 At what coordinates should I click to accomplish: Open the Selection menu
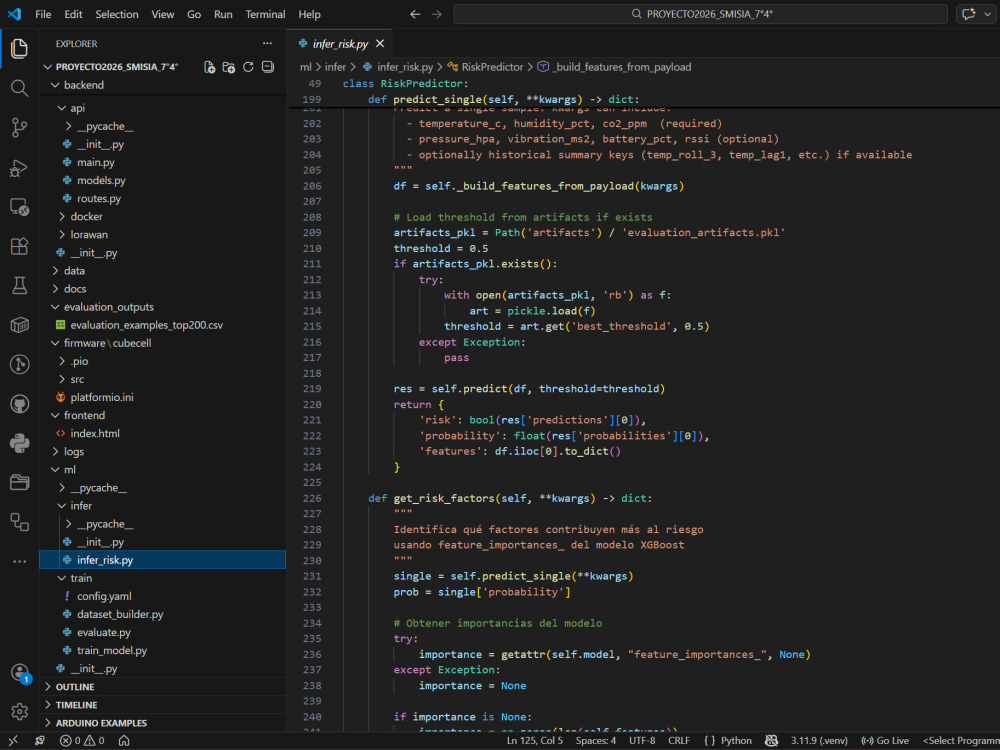117,14
